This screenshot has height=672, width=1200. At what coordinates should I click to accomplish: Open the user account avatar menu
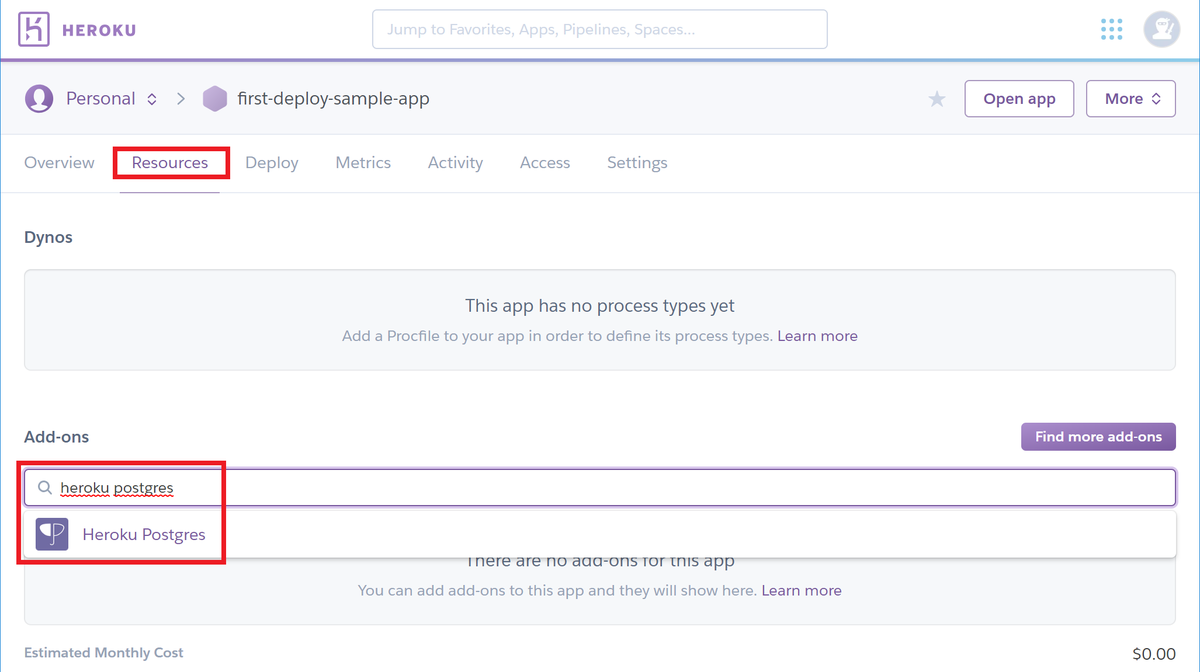(x=1162, y=29)
